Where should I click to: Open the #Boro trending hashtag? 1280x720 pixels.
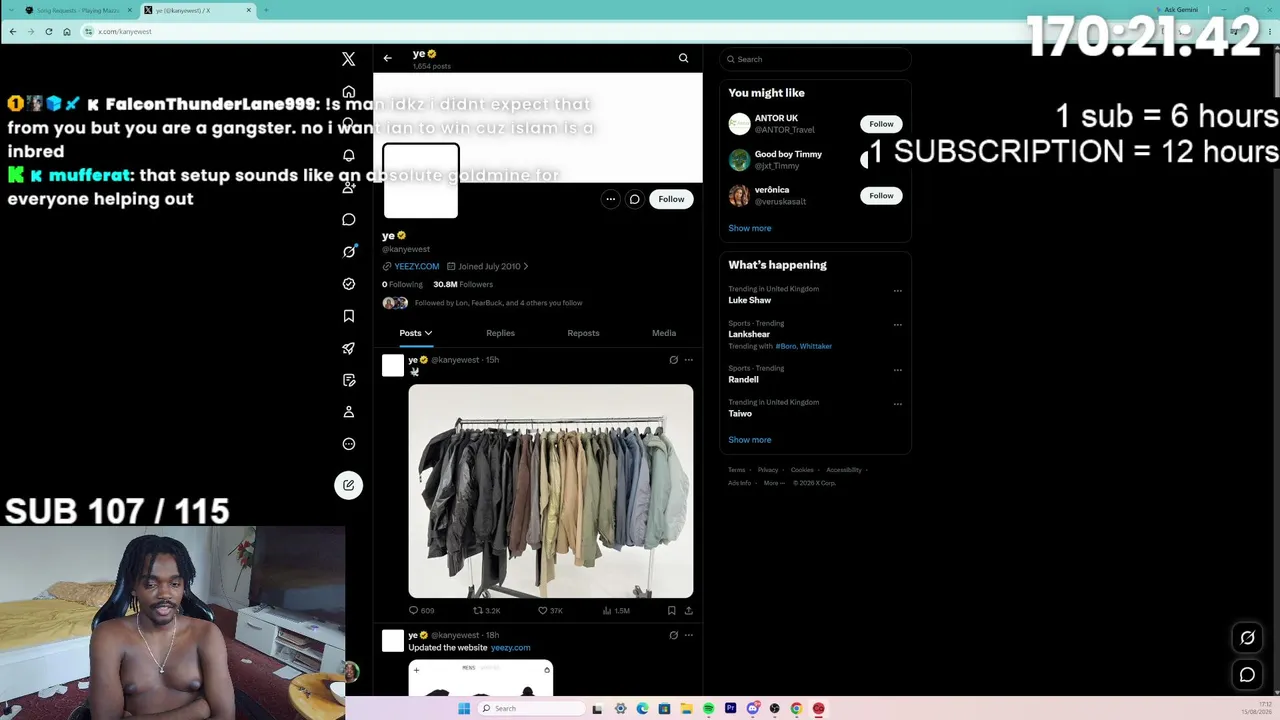click(x=785, y=346)
